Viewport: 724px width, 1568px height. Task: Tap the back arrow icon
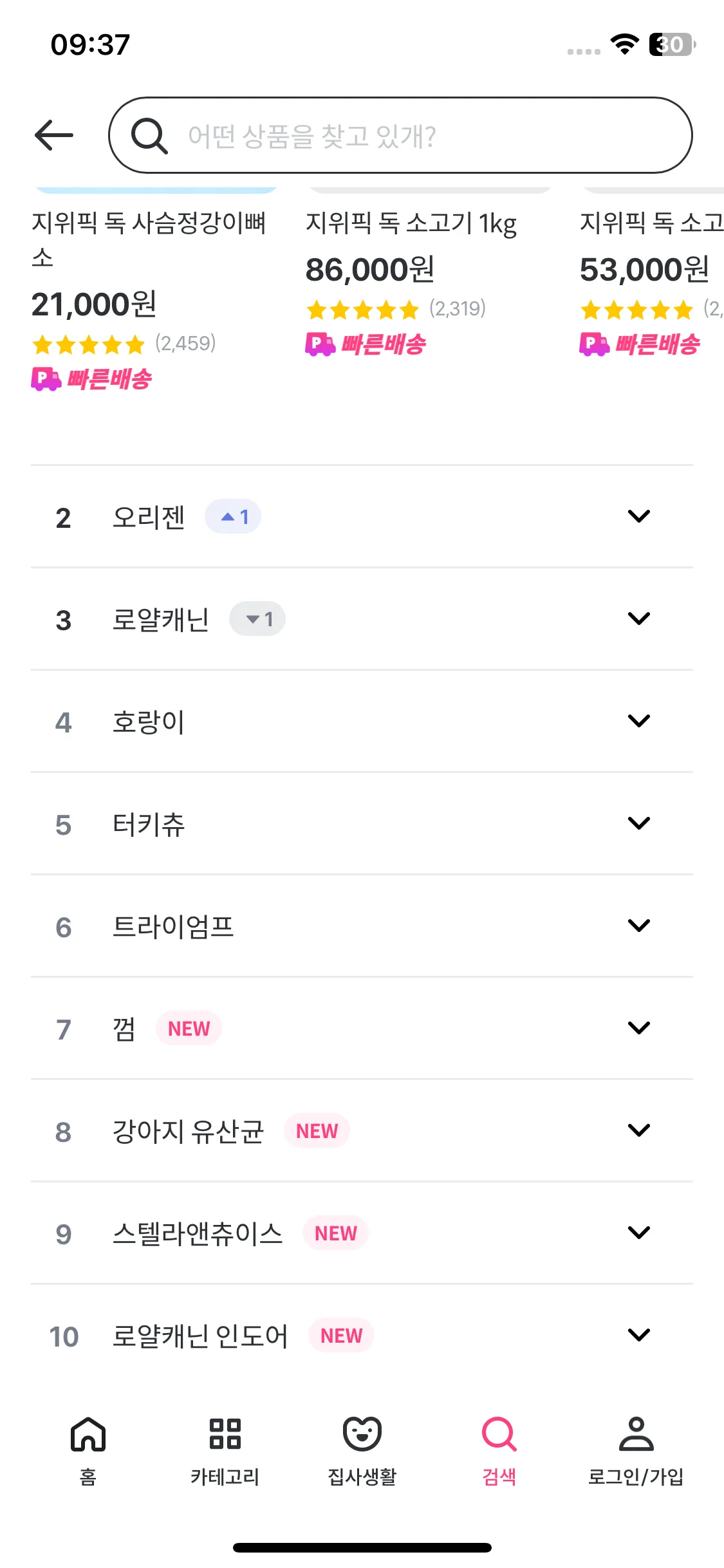(54, 135)
